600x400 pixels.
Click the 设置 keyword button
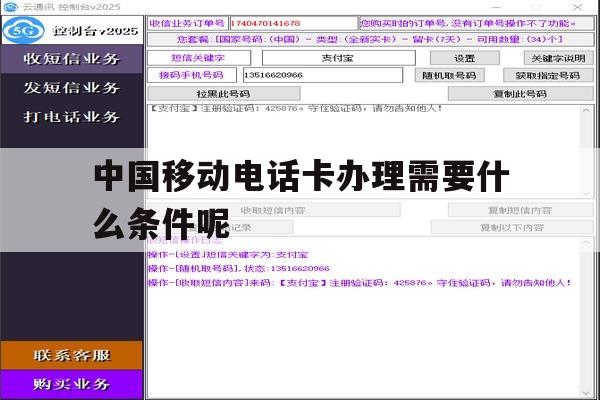click(x=465, y=58)
